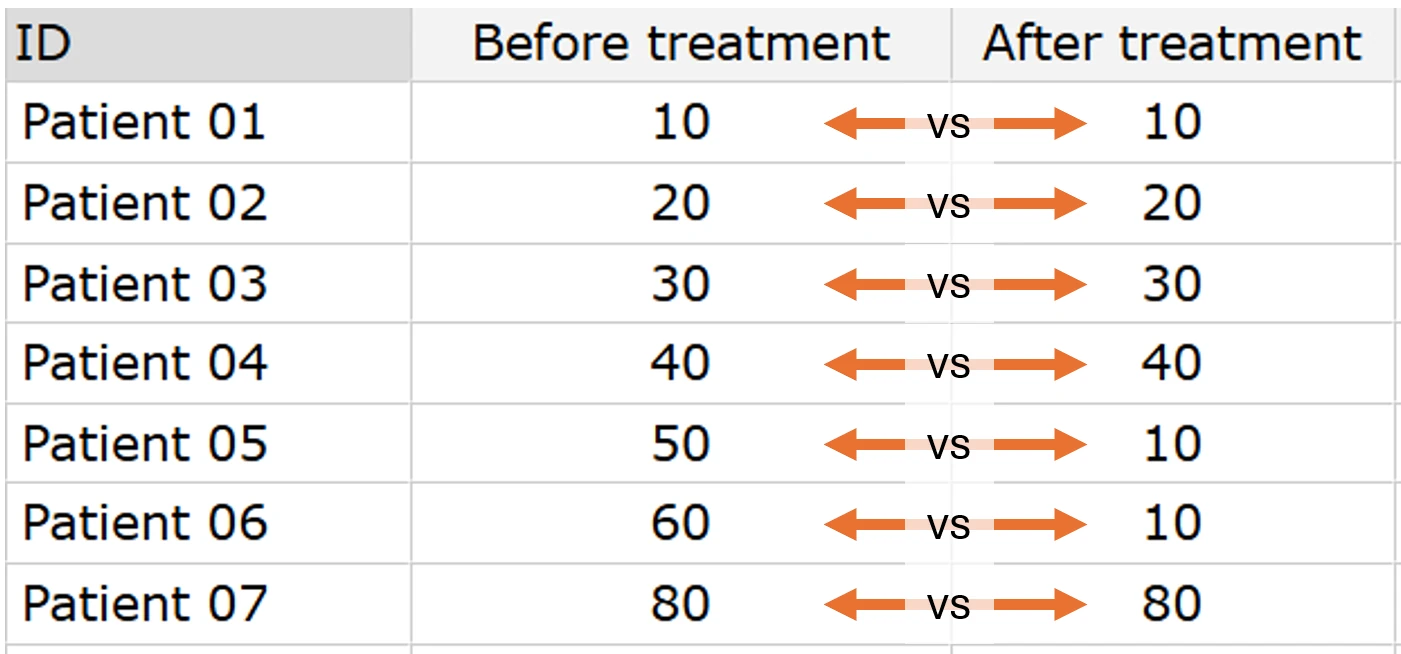
Task: Select the Patient 04 row label
Action: click(x=145, y=363)
